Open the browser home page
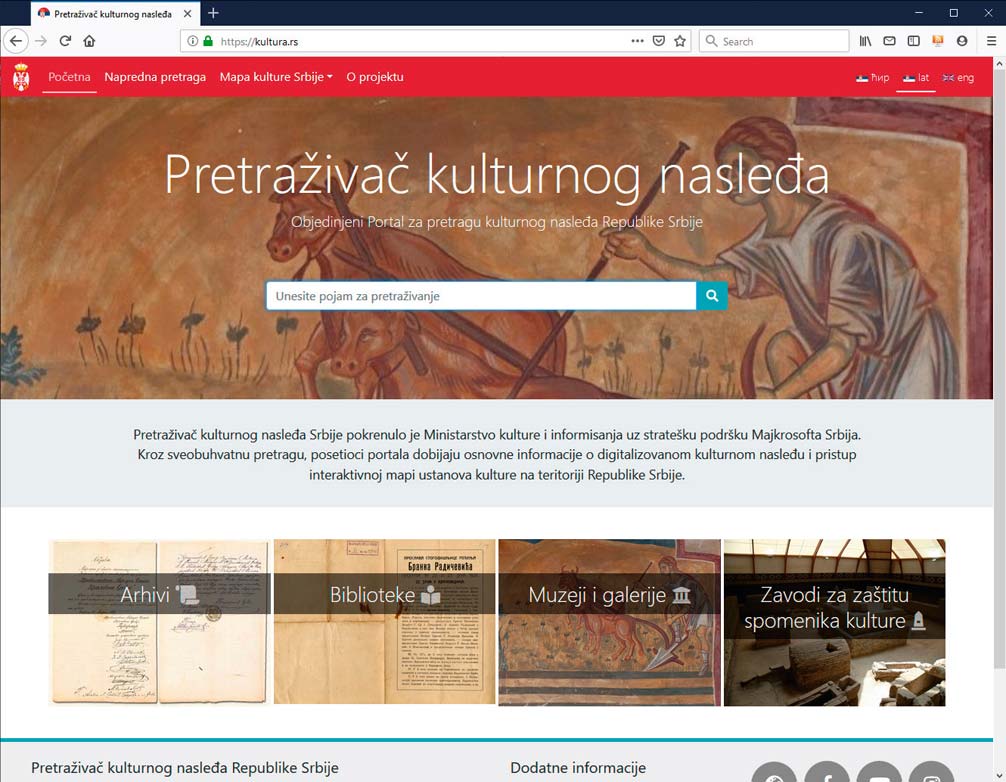 click(89, 41)
